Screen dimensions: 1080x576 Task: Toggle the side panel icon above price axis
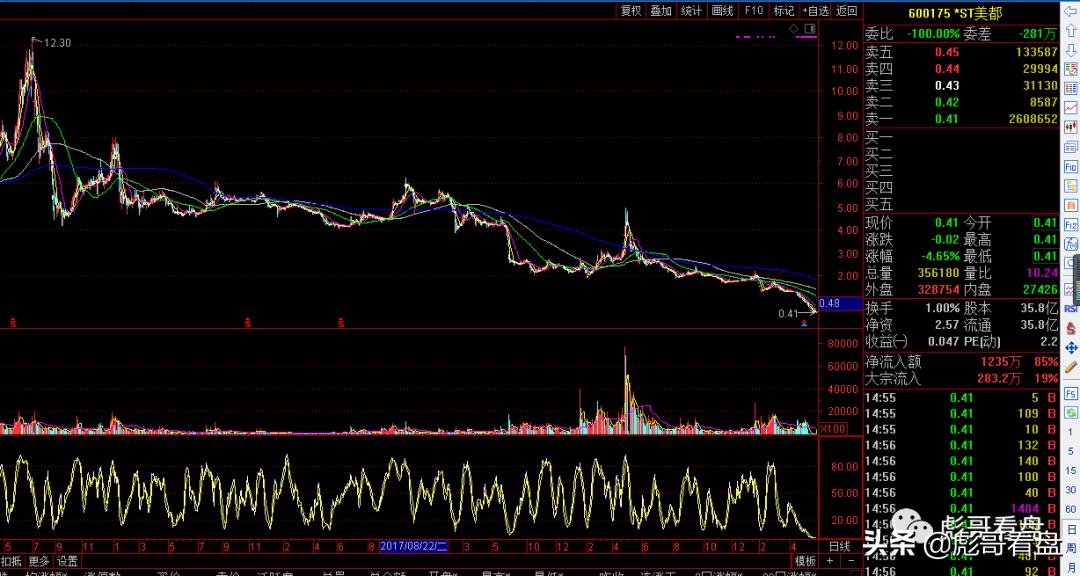click(809, 28)
